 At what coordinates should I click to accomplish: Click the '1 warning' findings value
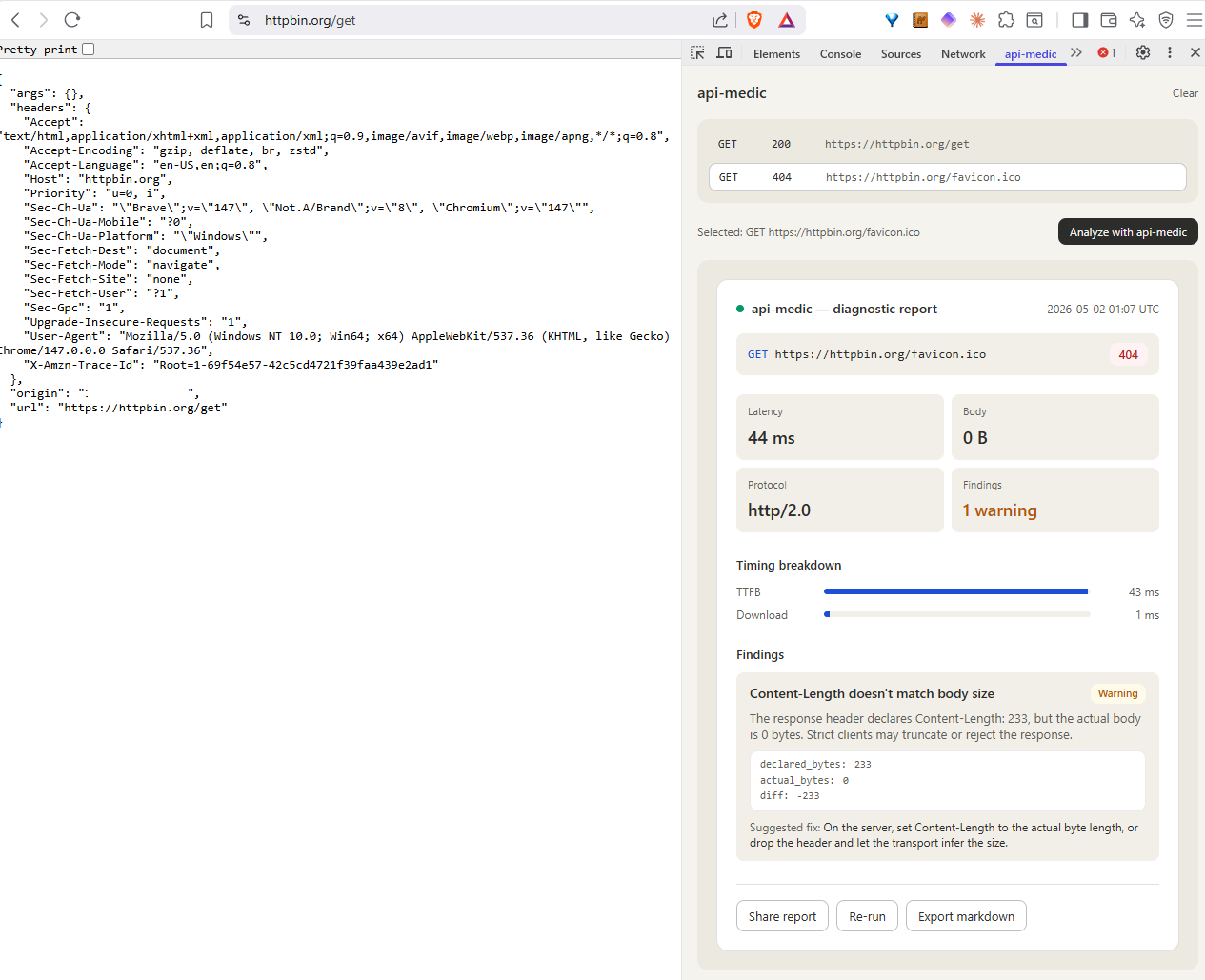coord(999,510)
